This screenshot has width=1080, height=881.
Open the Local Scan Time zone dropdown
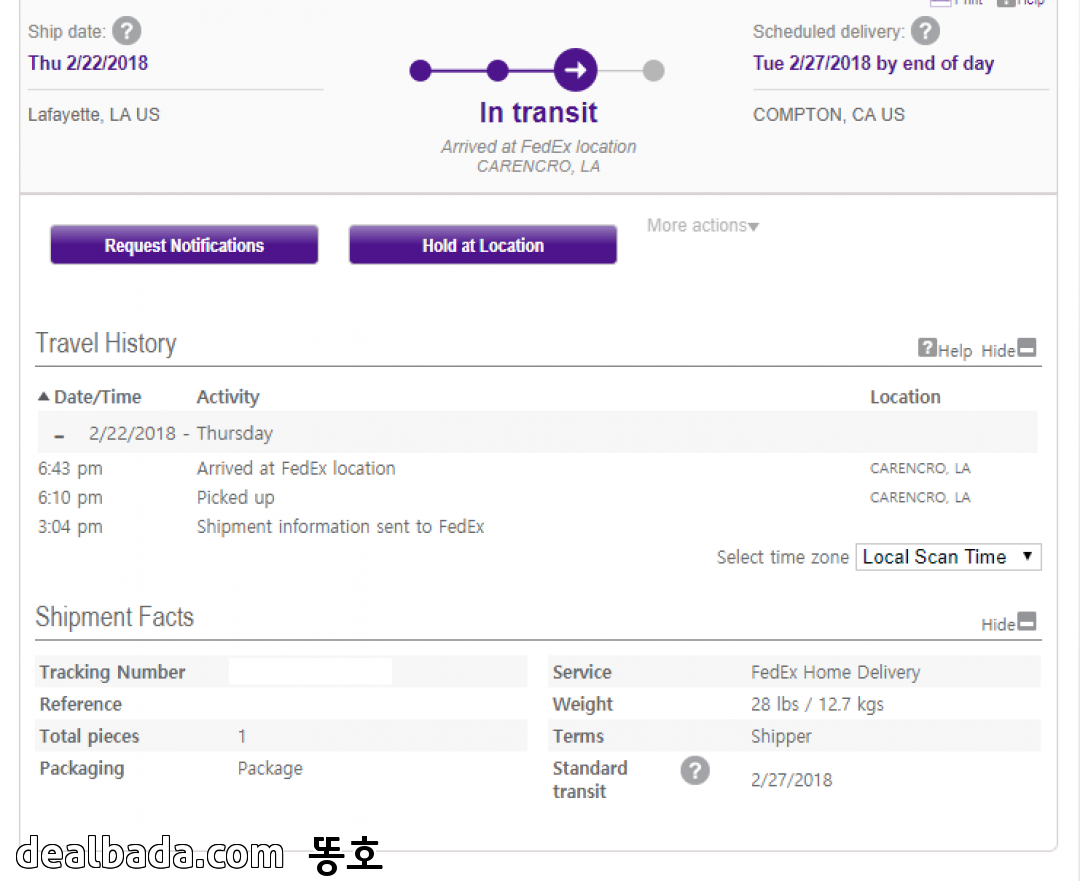[x=947, y=557]
